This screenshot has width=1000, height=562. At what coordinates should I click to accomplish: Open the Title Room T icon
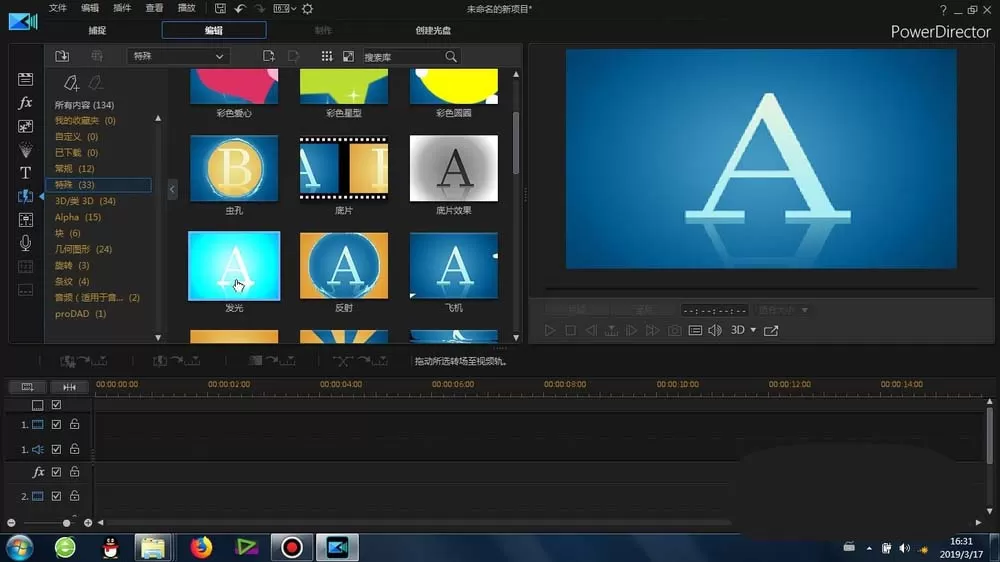[x=25, y=173]
